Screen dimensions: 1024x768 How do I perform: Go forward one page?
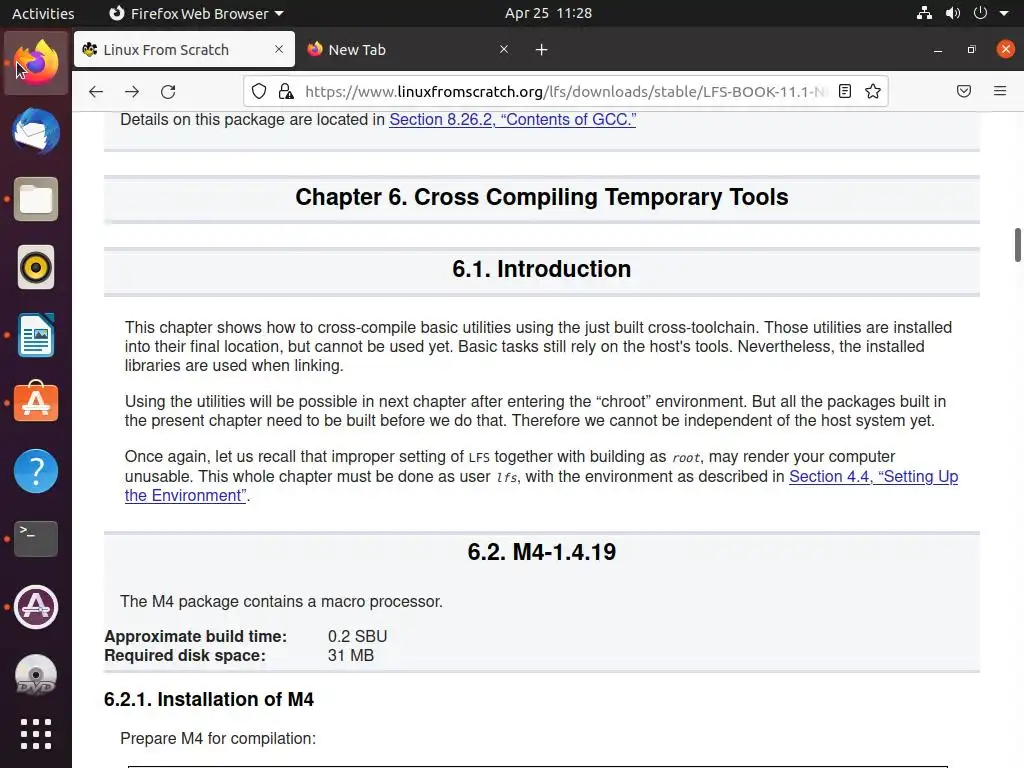pyautogui.click(x=132, y=91)
